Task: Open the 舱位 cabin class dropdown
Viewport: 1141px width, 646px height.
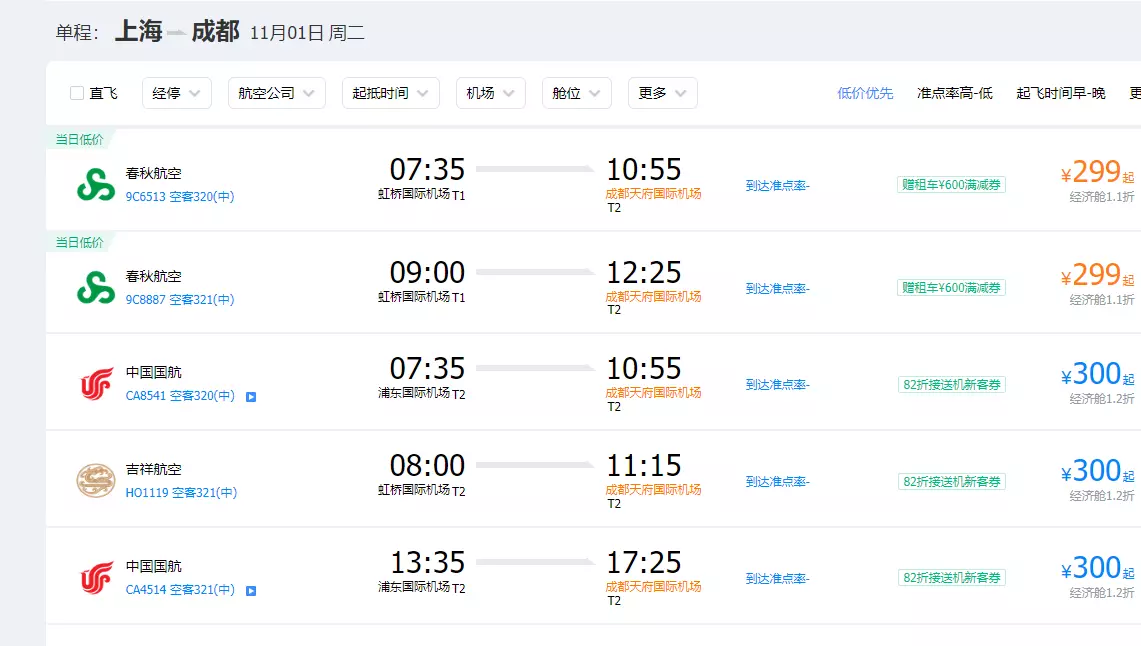Action: coord(576,93)
